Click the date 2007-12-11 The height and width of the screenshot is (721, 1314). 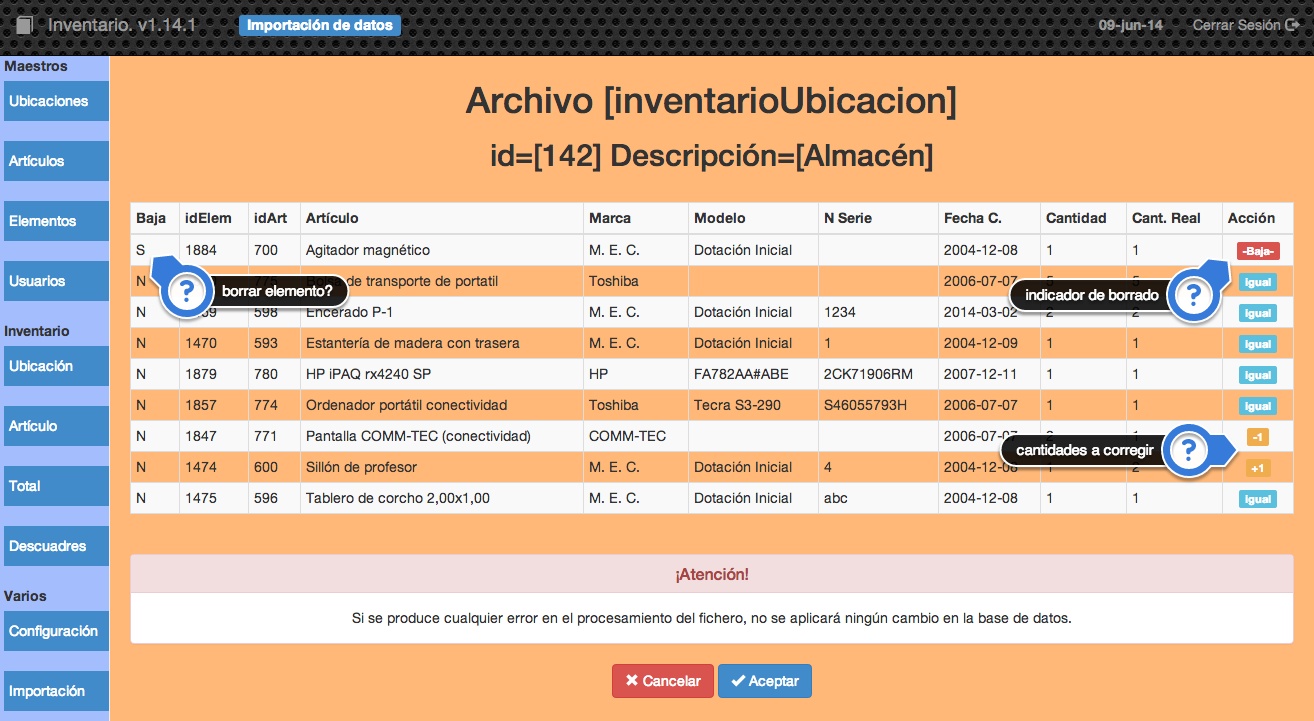point(980,374)
